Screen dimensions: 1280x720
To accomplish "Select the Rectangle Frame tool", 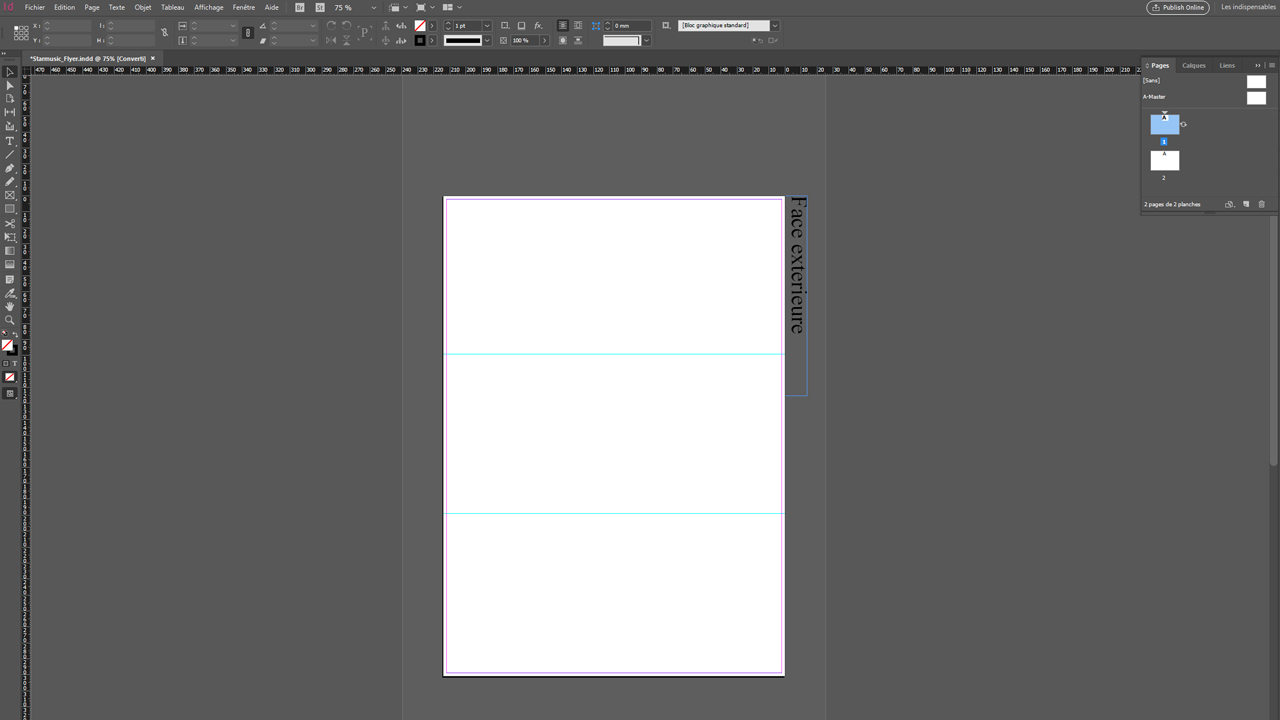I will [10, 195].
